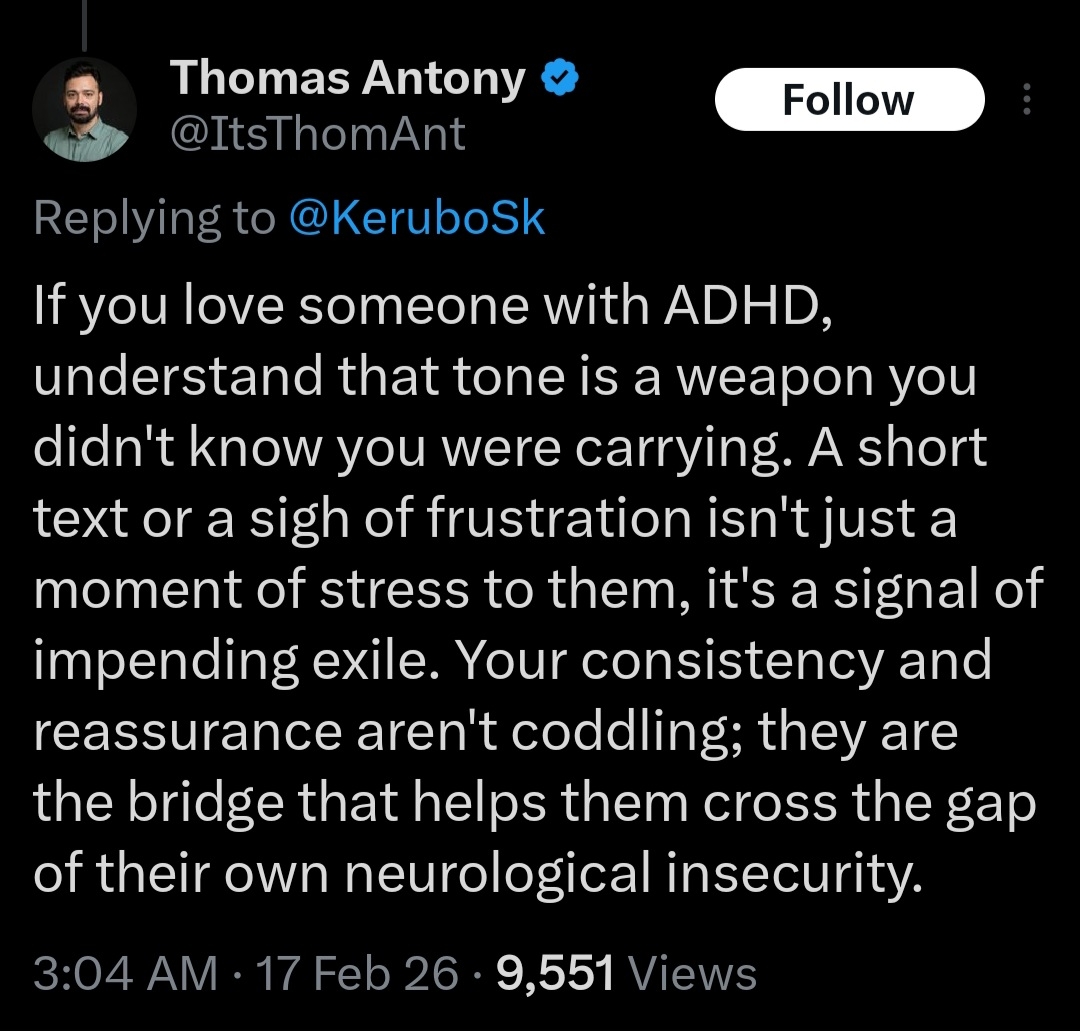1080x1031 pixels.
Task: Open the three-dot more options menu
Action: coord(1026,99)
